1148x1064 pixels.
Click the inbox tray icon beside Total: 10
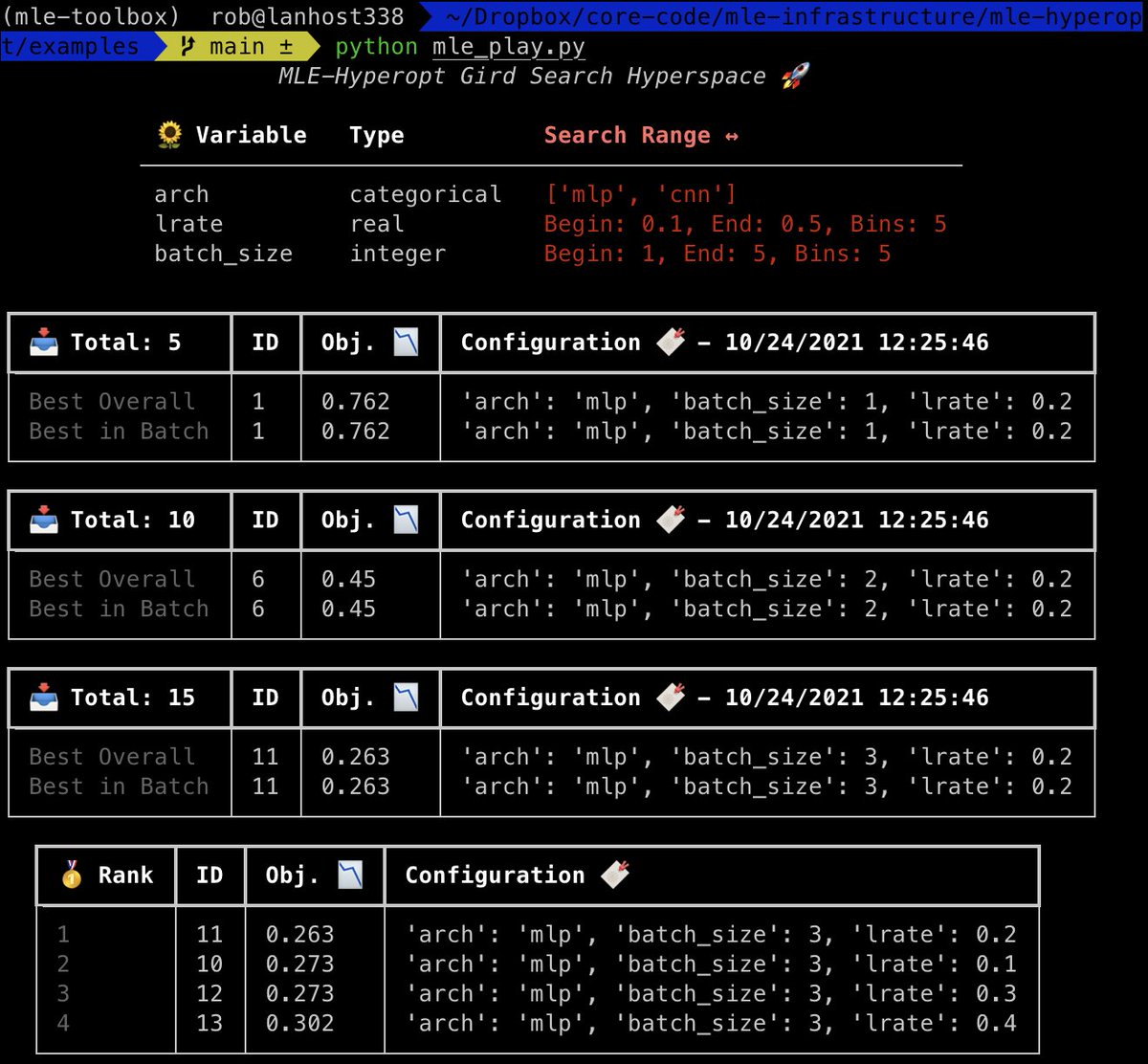tap(44, 521)
